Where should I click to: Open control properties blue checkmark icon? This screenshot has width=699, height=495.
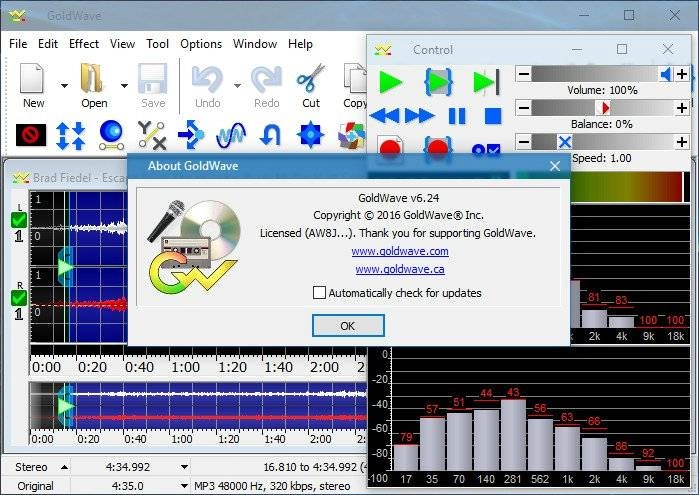click(x=486, y=149)
